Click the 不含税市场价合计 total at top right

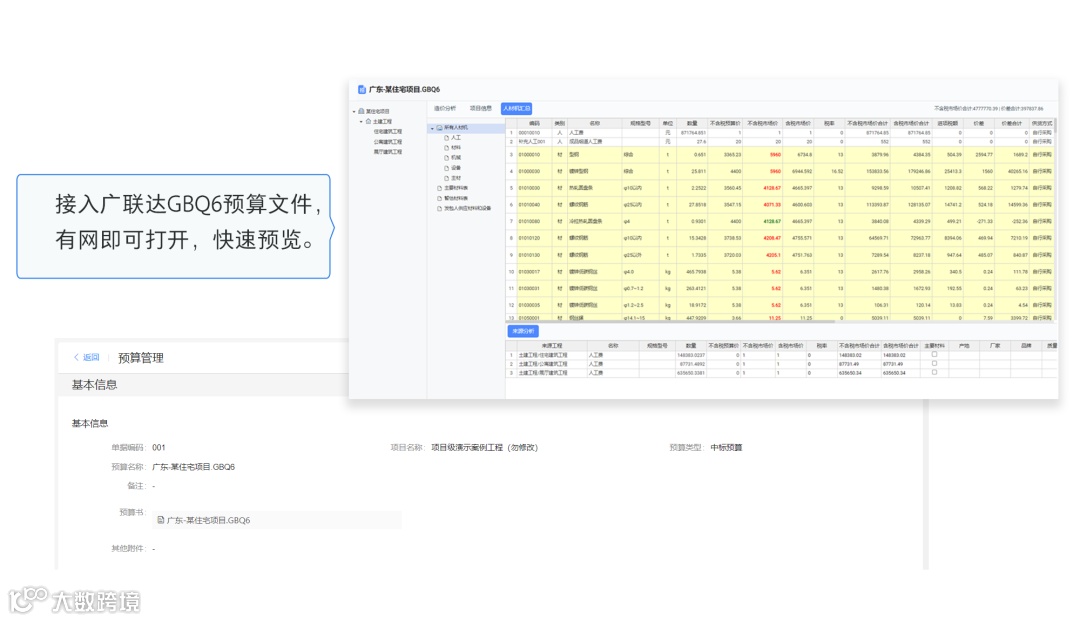[x=966, y=109]
